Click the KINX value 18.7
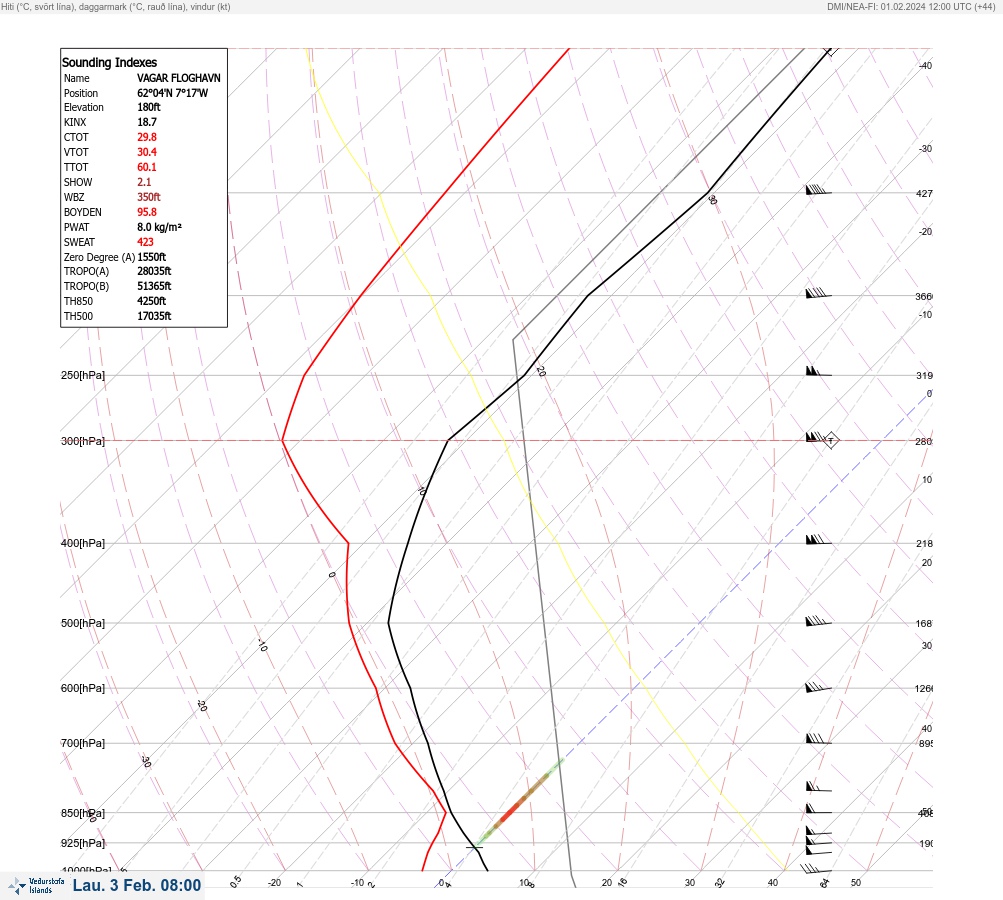The width and height of the screenshot is (1003, 900). click(x=146, y=122)
